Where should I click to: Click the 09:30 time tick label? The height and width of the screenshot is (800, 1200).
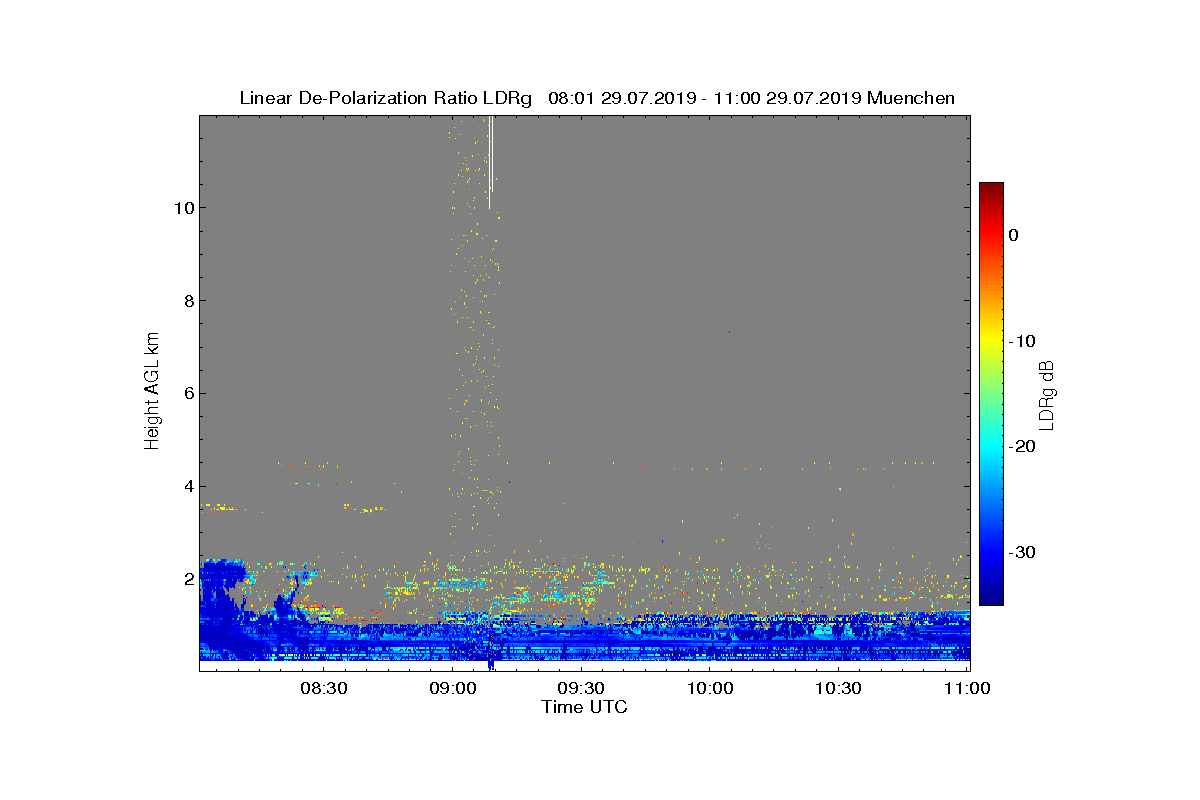pyautogui.click(x=581, y=689)
